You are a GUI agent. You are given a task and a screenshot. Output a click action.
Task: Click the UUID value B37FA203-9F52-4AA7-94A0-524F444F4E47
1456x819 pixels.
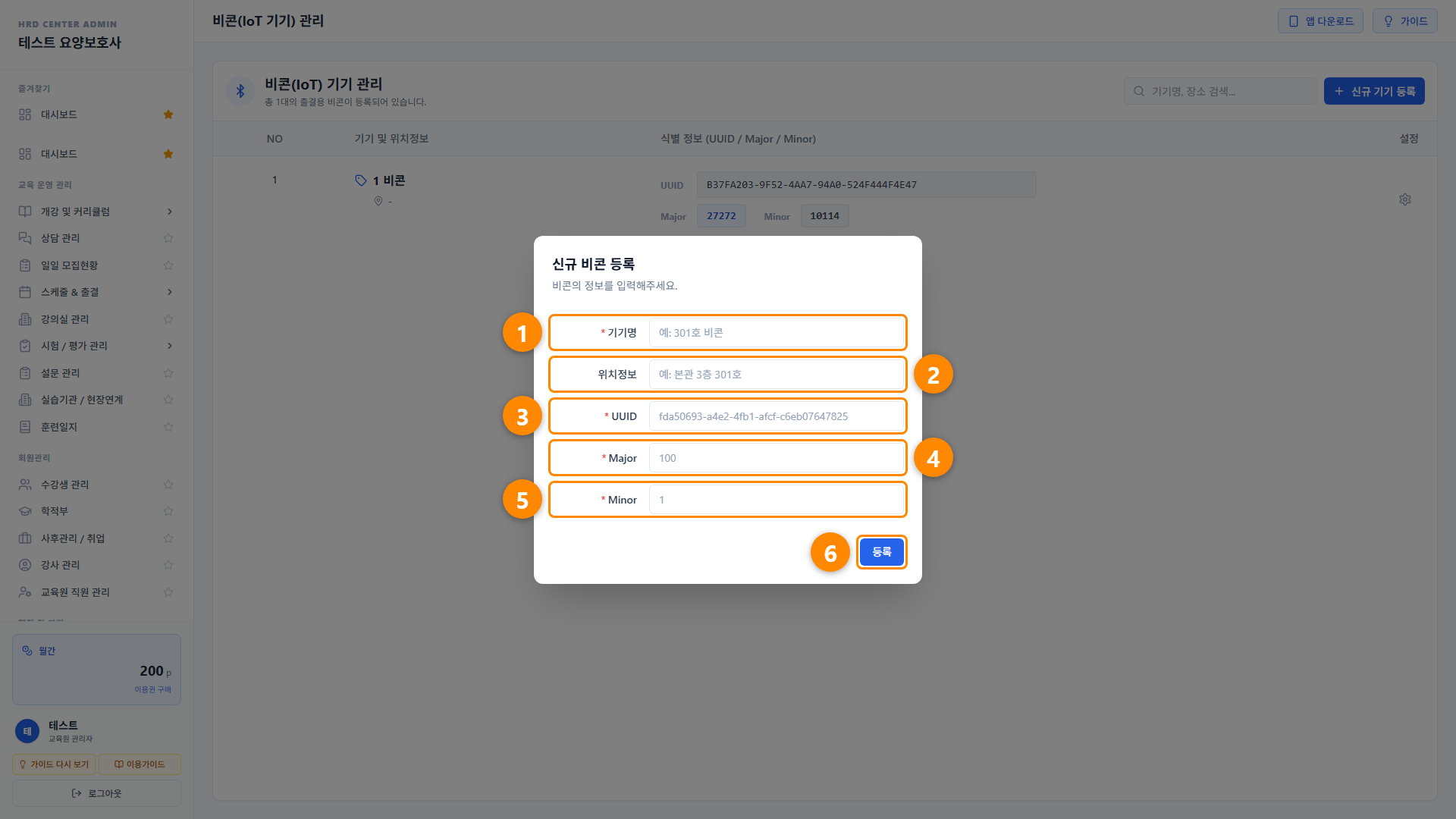[866, 184]
